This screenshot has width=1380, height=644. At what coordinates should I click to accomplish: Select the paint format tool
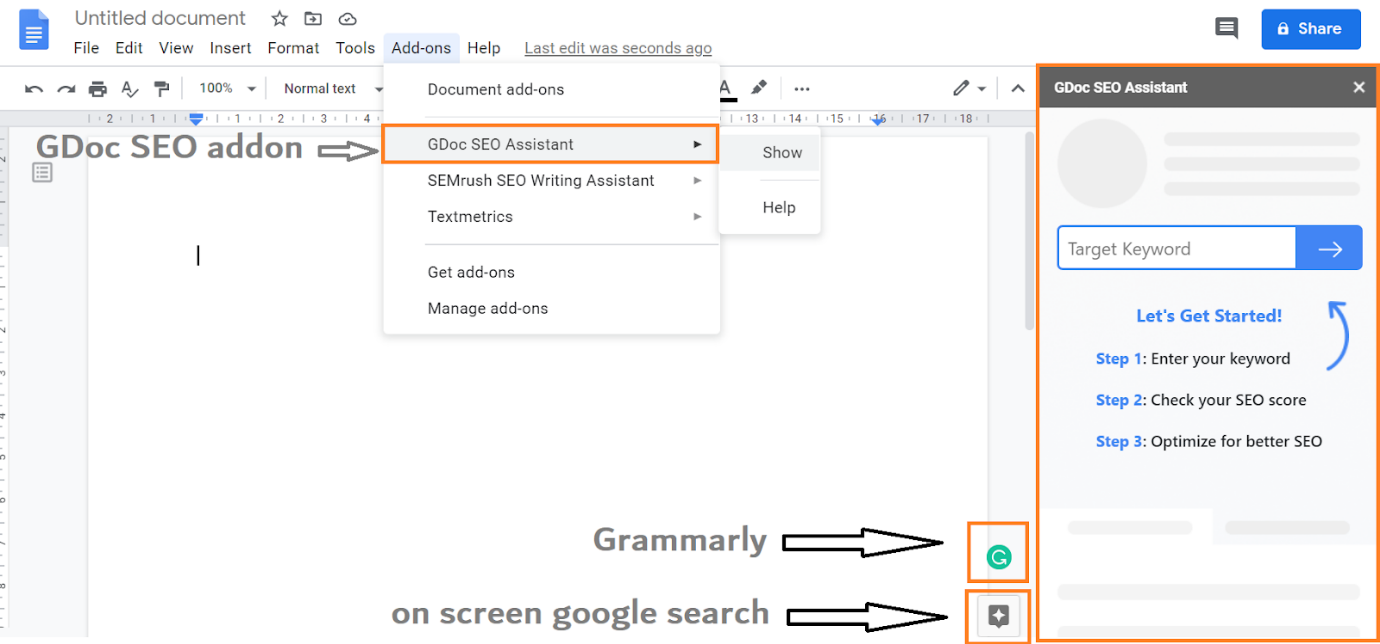(161, 89)
